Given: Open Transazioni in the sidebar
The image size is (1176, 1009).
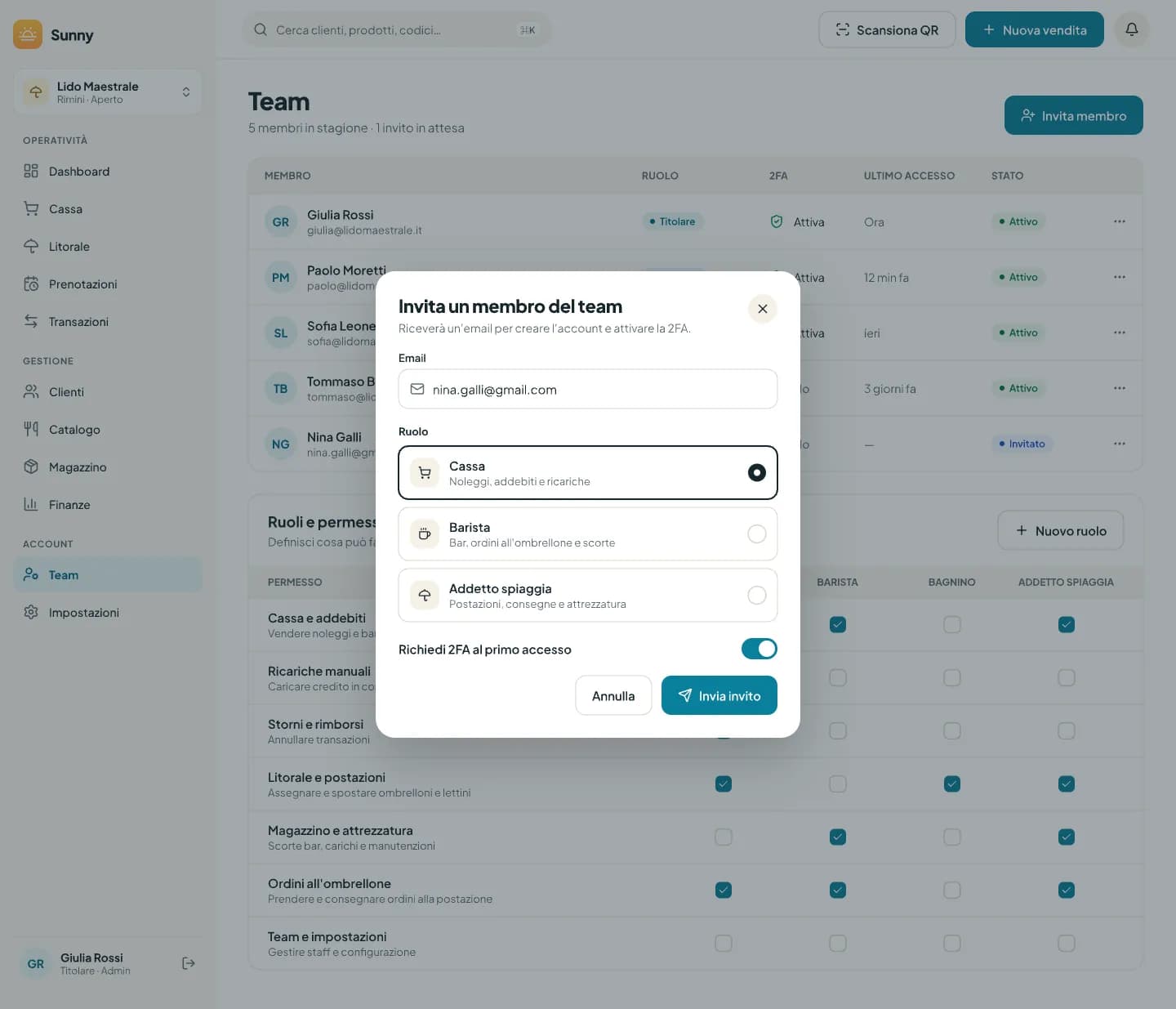Looking at the screenshot, I should (x=108, y=321).
